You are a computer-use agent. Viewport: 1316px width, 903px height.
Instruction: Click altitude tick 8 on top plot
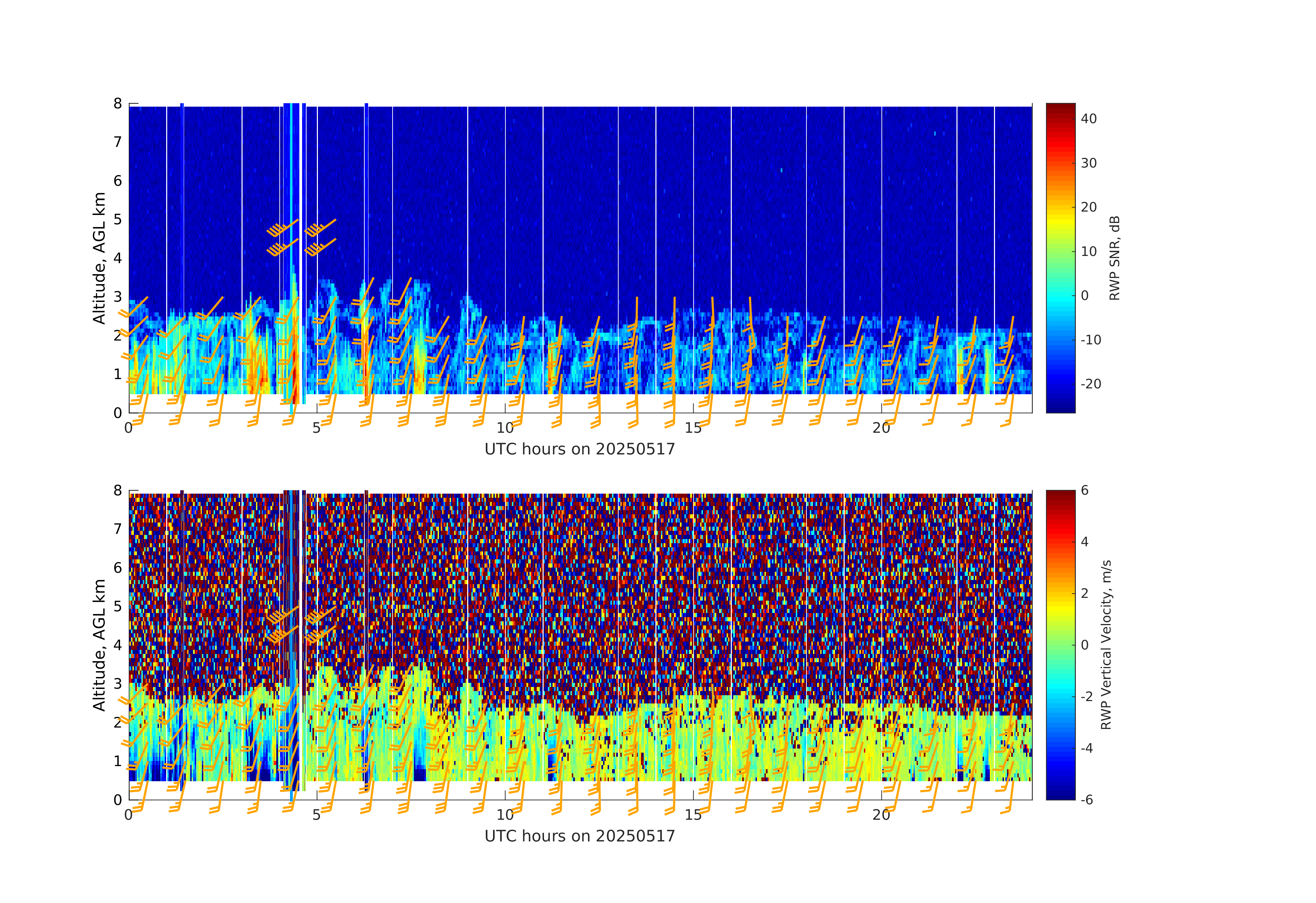click(x=117, y=104)
